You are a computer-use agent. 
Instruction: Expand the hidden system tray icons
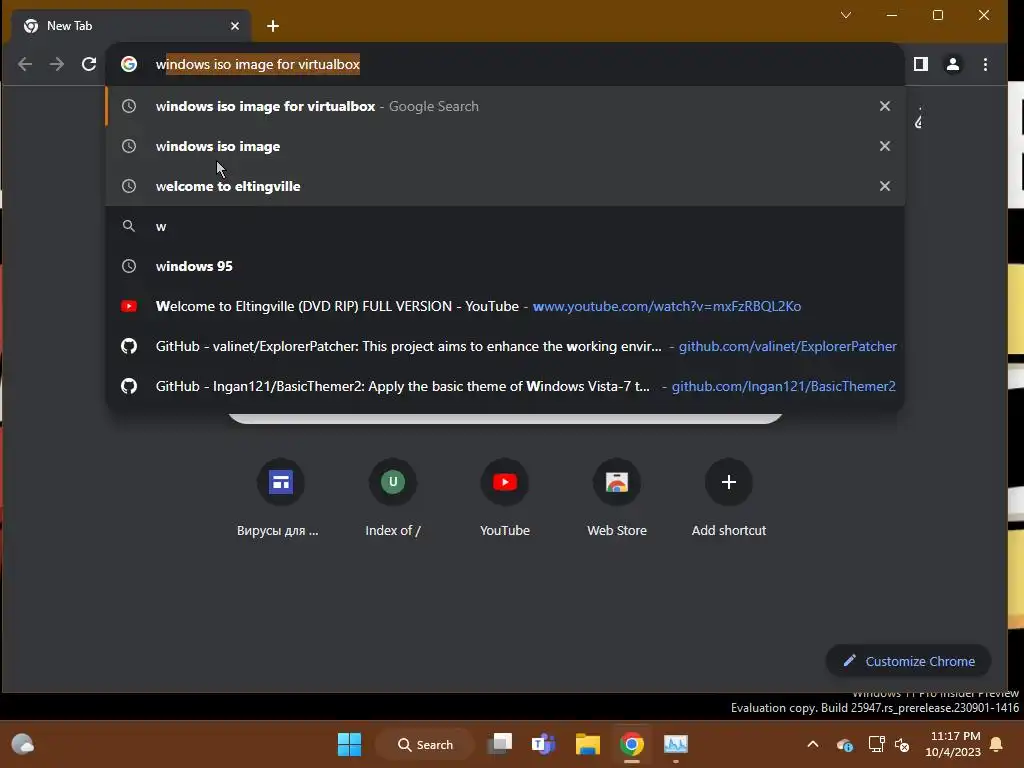pyautogui.click(x=812, y=744)
